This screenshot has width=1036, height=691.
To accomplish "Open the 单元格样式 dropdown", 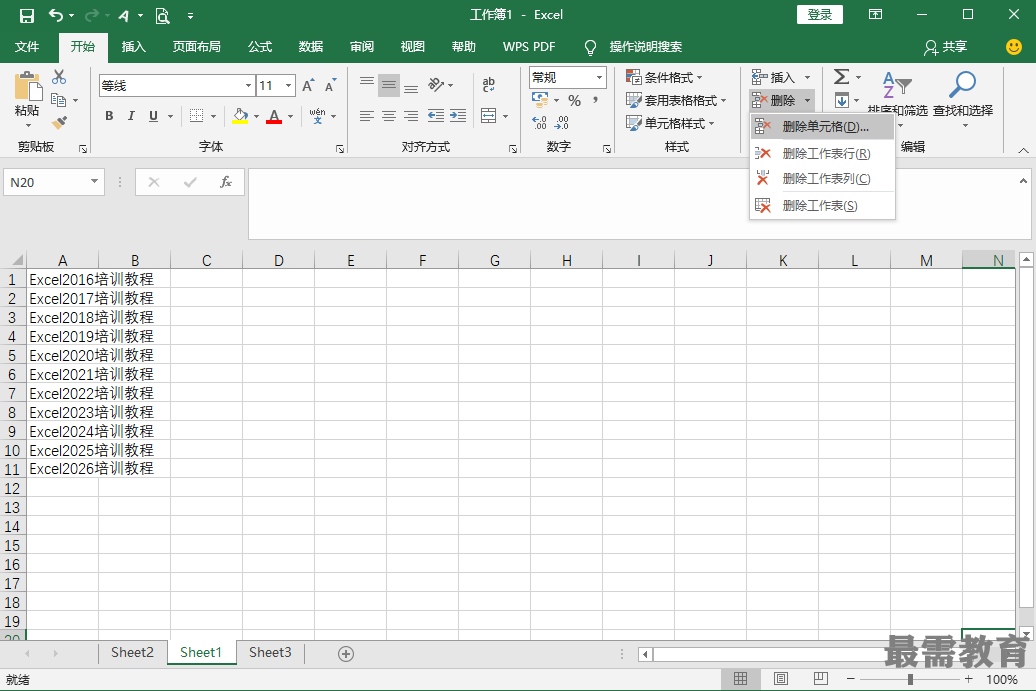I will coord(671,124).
